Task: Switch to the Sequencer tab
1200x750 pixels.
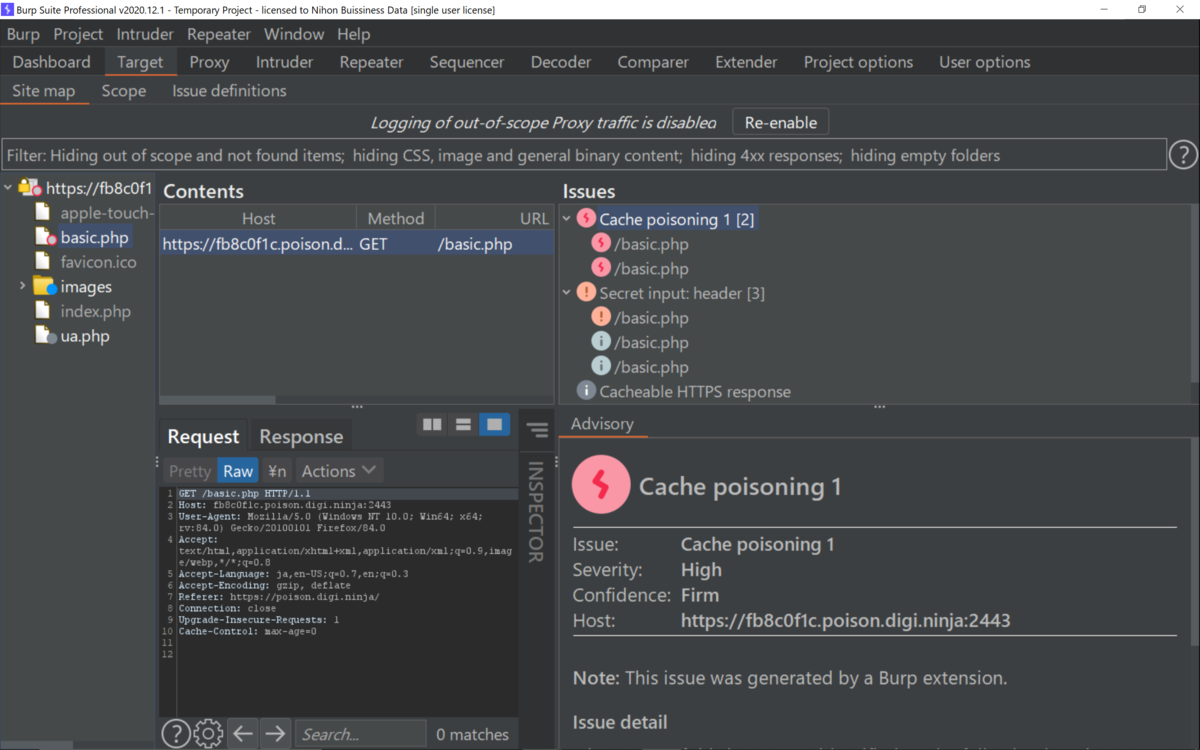Action: pos(467,62)
